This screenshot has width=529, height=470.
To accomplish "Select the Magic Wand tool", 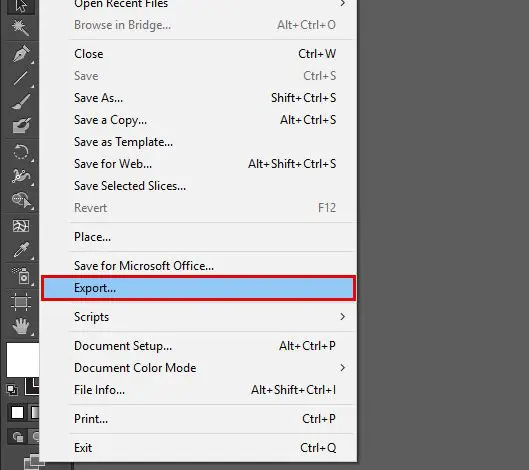I will click(21, 28).
